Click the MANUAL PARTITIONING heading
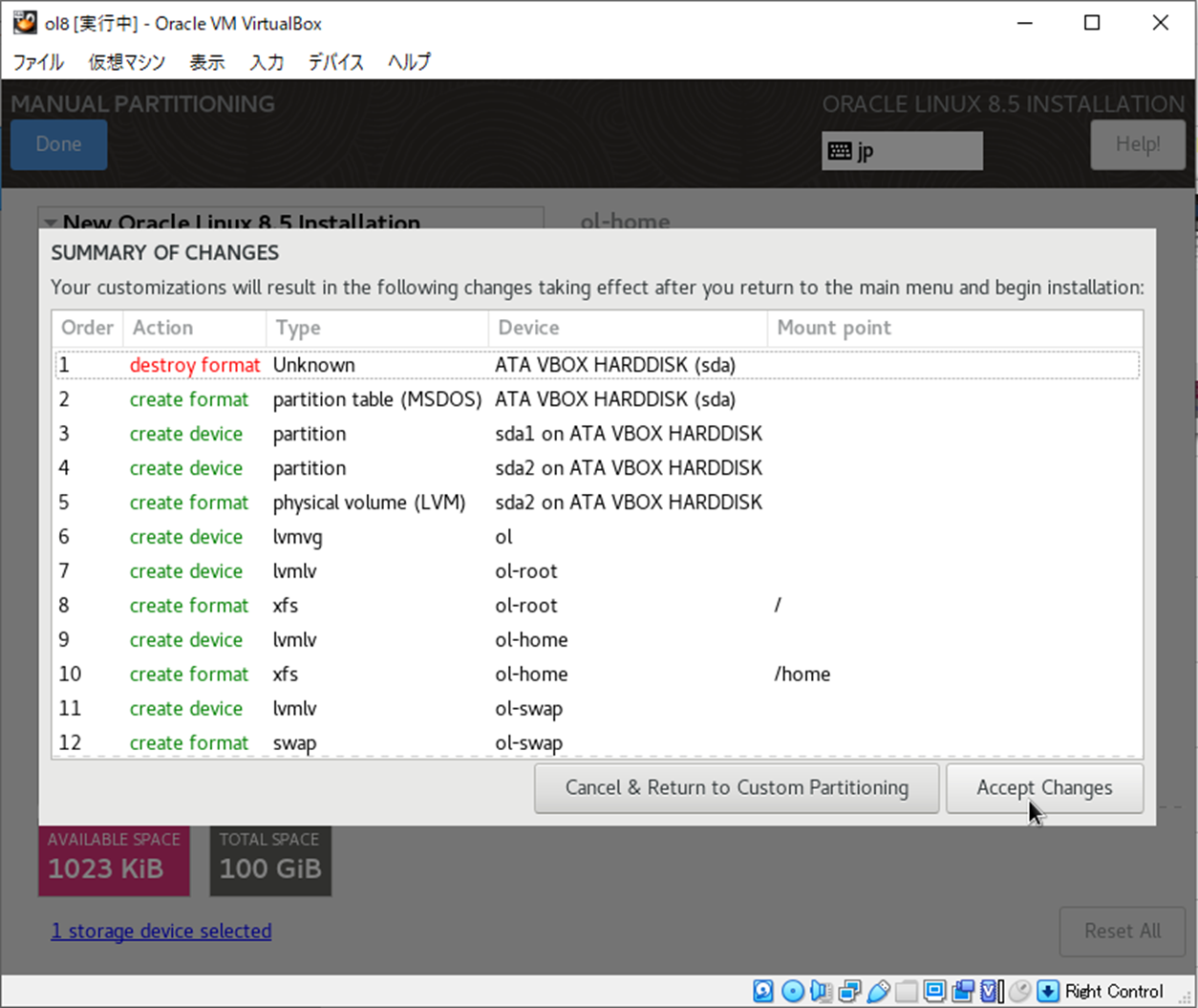Screen dimensions: 1198x1008 coord(142,104)
